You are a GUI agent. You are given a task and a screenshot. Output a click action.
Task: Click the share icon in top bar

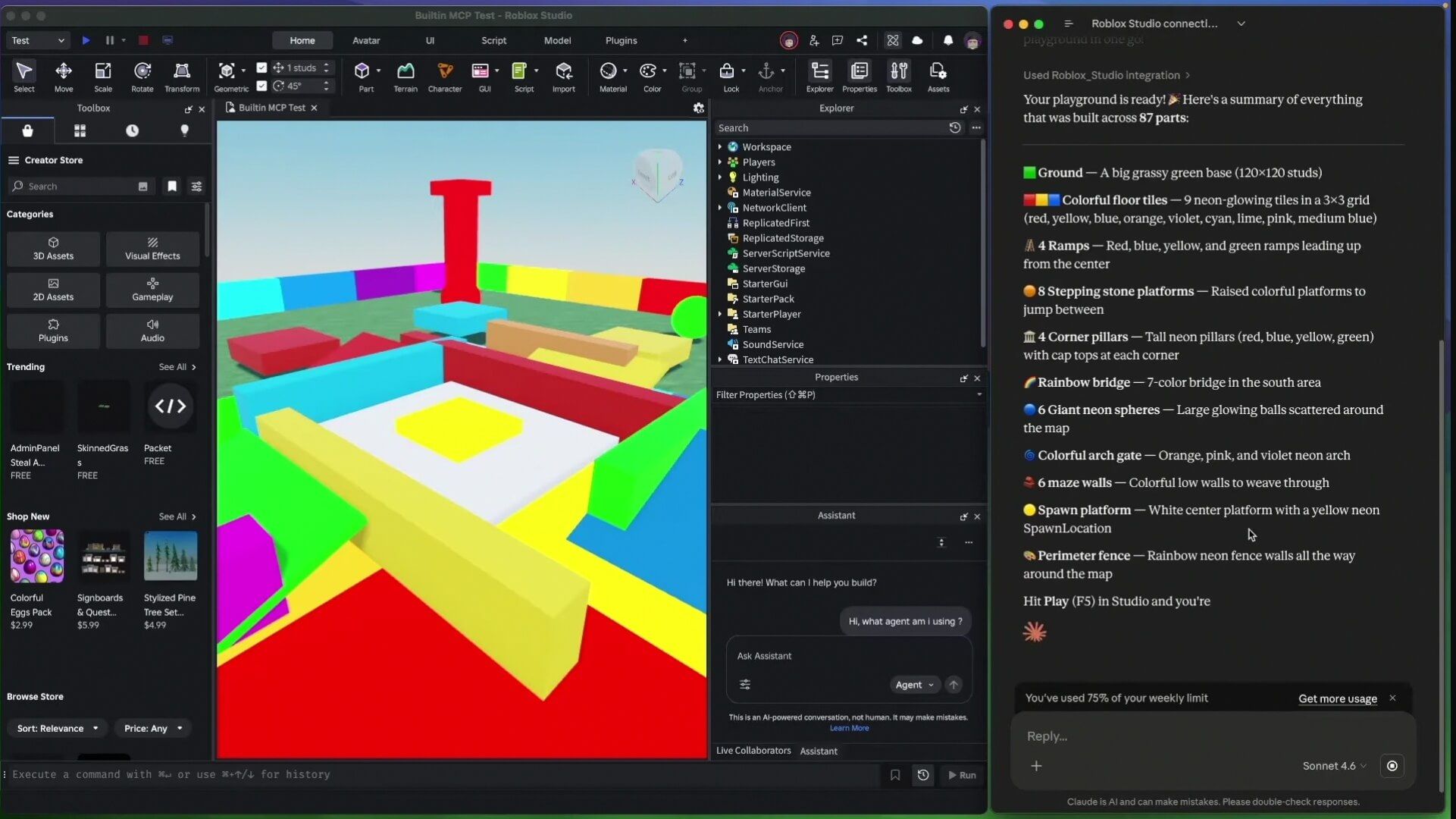coord(862,40)
